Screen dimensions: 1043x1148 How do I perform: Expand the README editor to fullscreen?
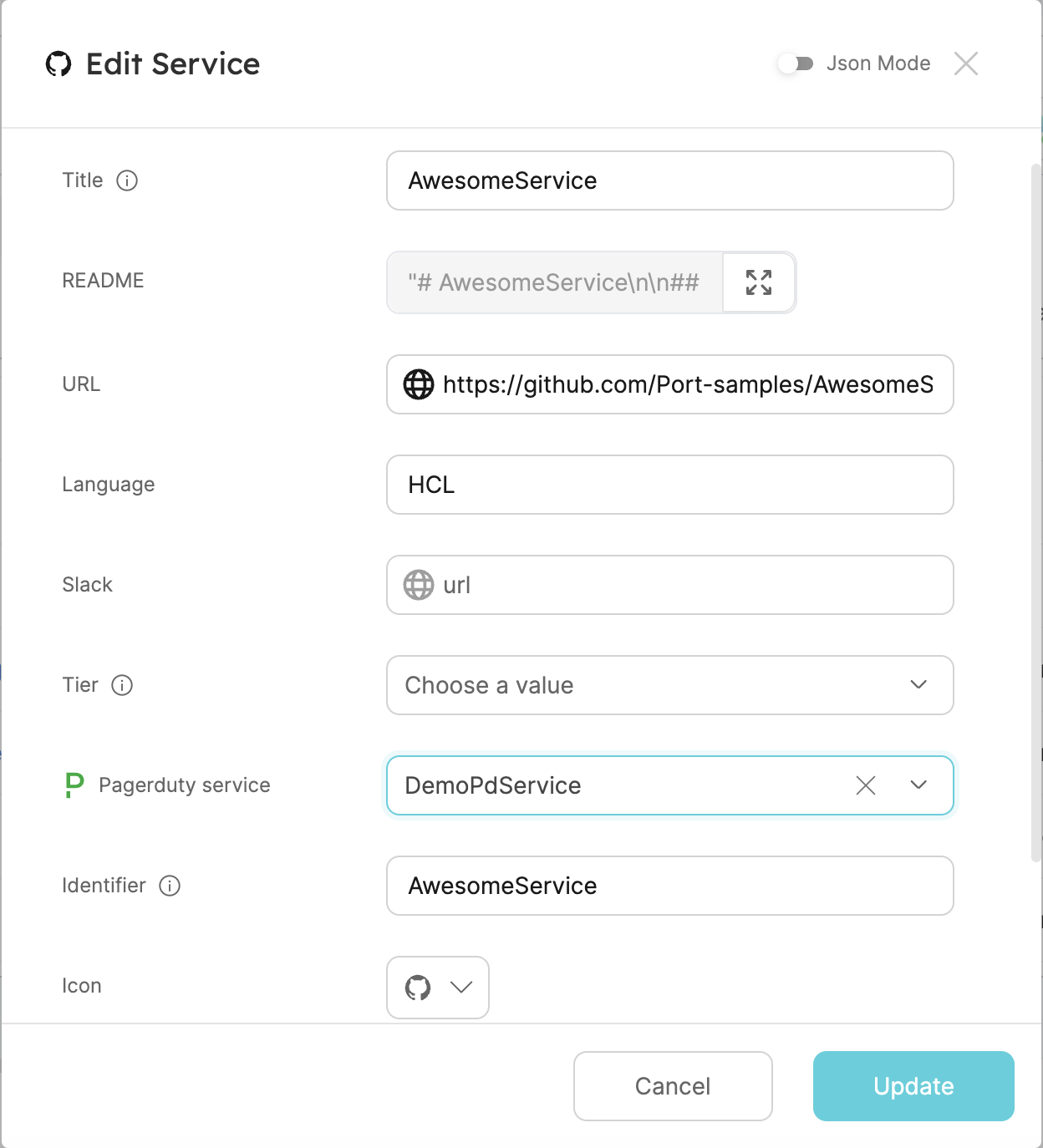click(759, 282)
